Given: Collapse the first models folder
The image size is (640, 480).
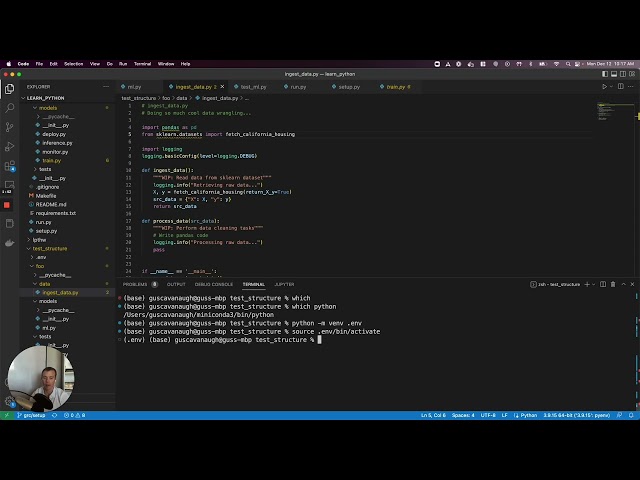Looking at the screenshot, I should point(48,108).
